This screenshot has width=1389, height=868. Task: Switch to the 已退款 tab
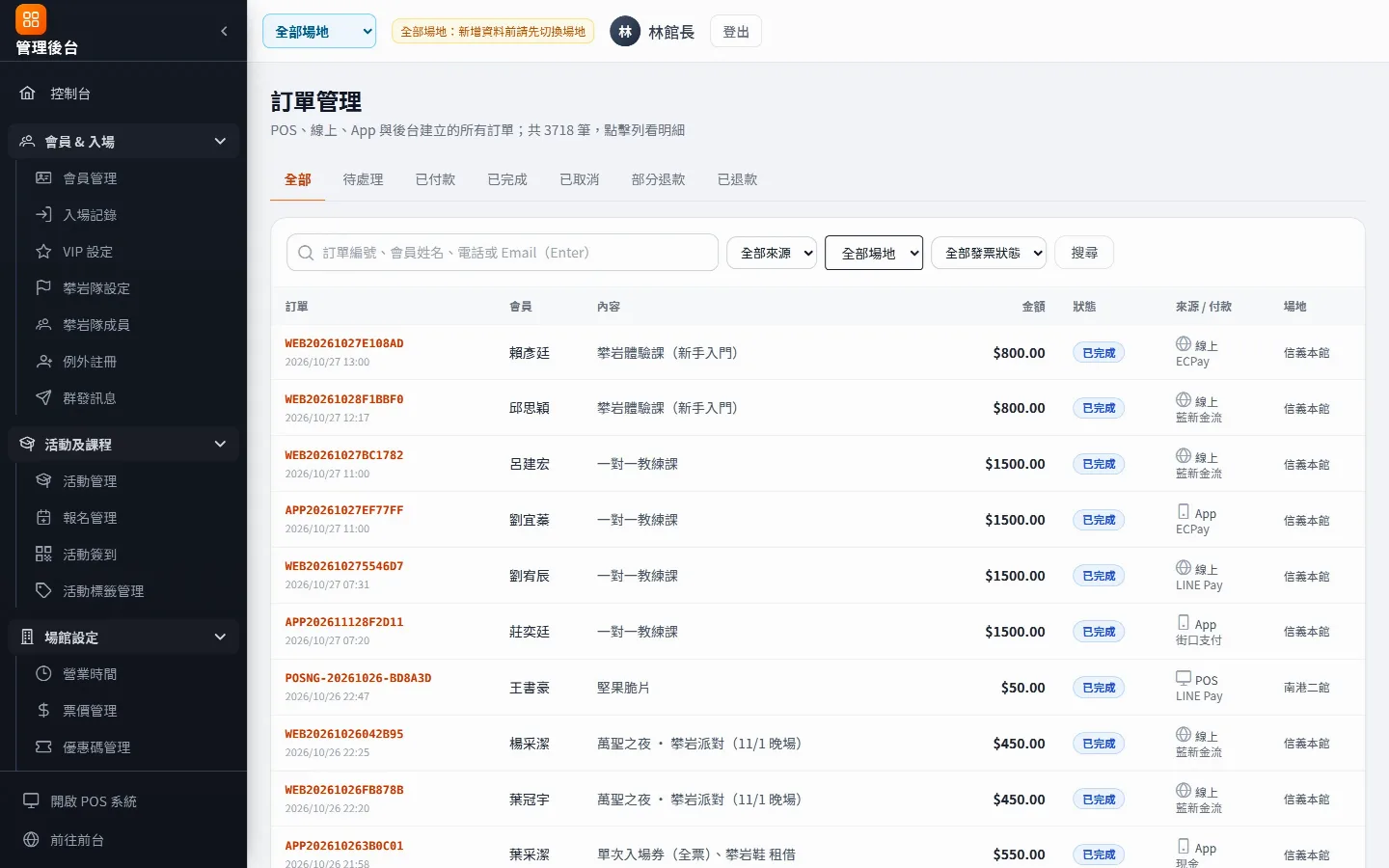(737, 179)
